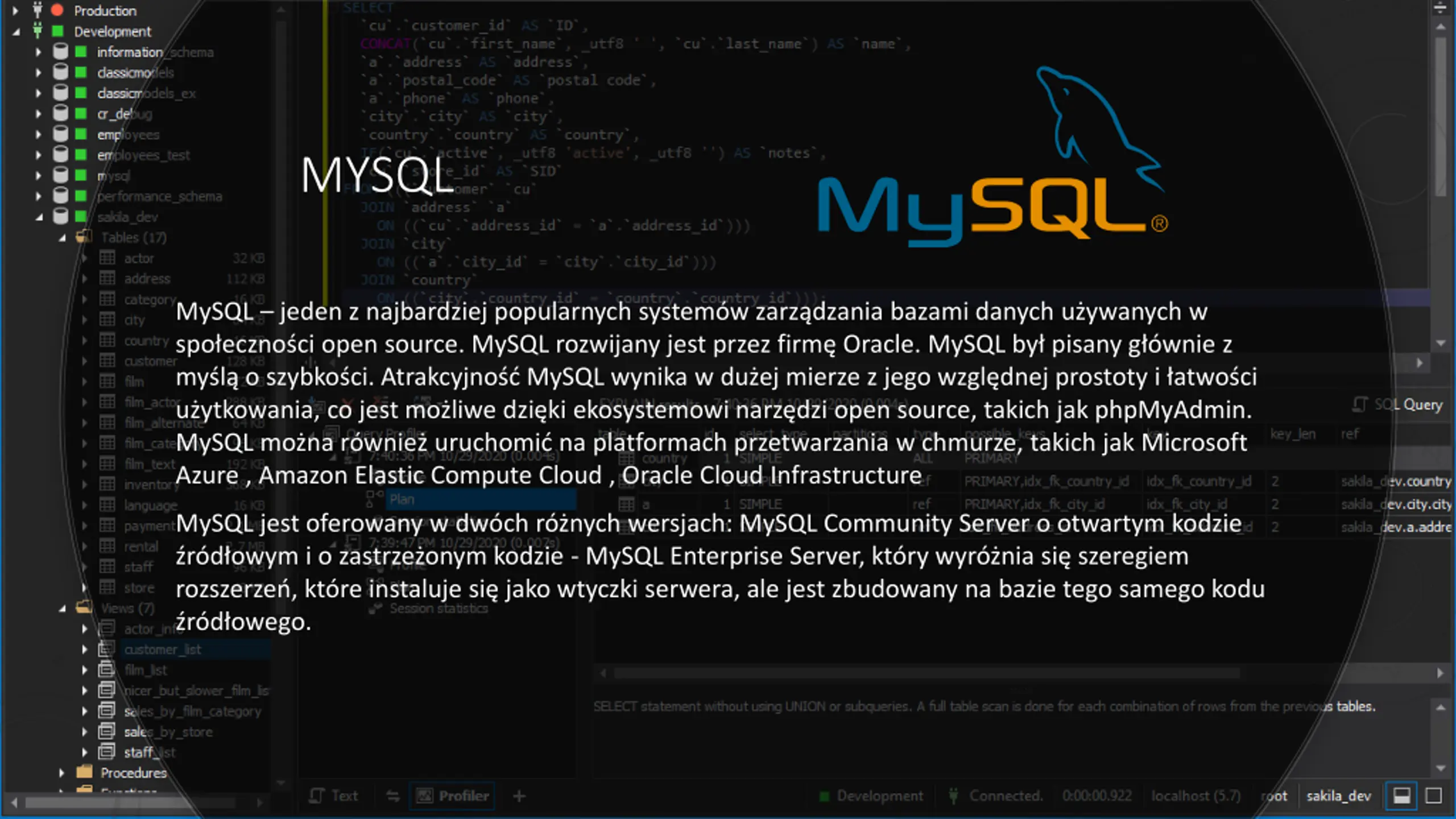This screenshot has height=819, width=1456.
Task: Click the sakila_dev.country cell in results
Action: [x=1396, y=481]
